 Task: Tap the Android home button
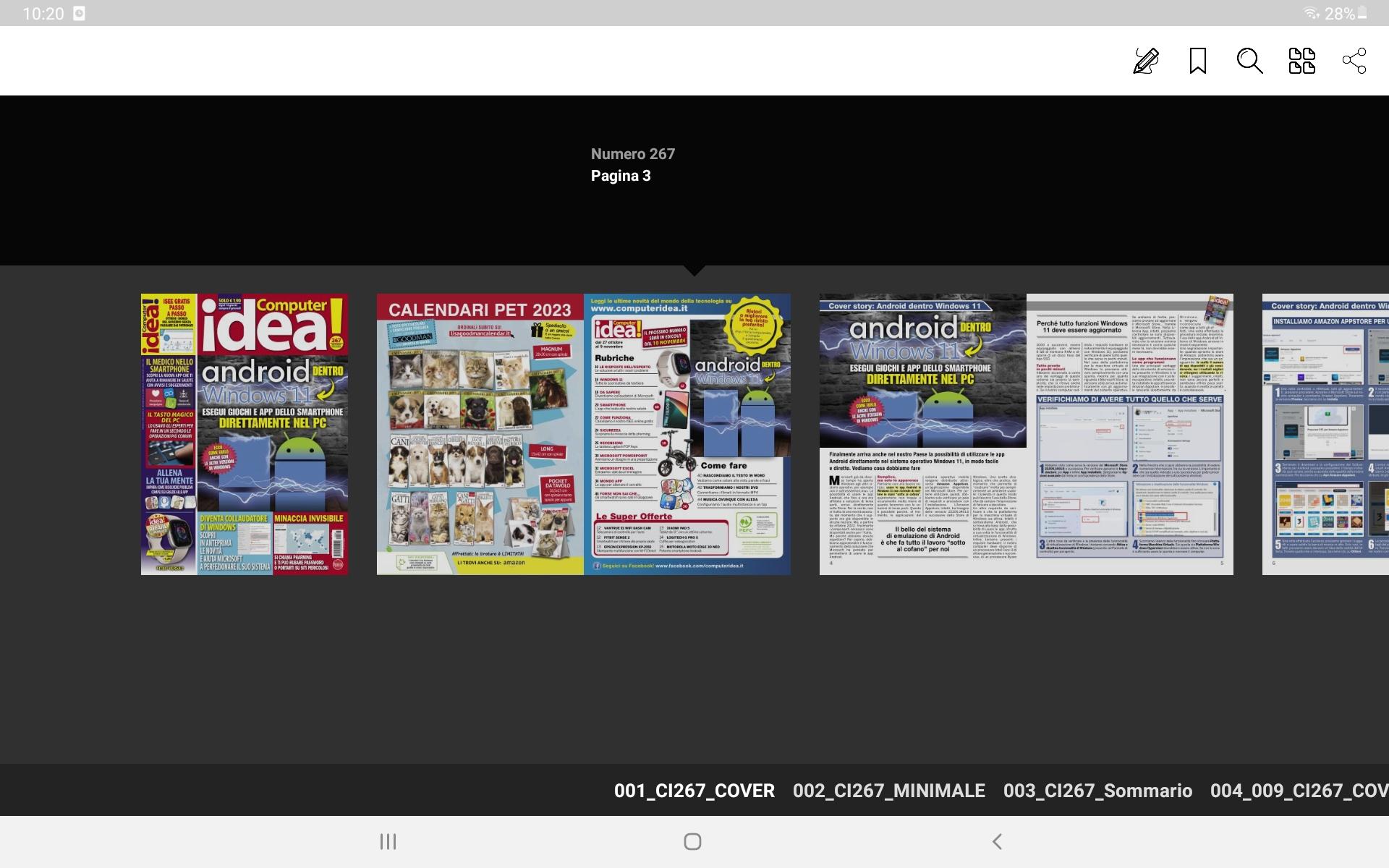[692, 841]
